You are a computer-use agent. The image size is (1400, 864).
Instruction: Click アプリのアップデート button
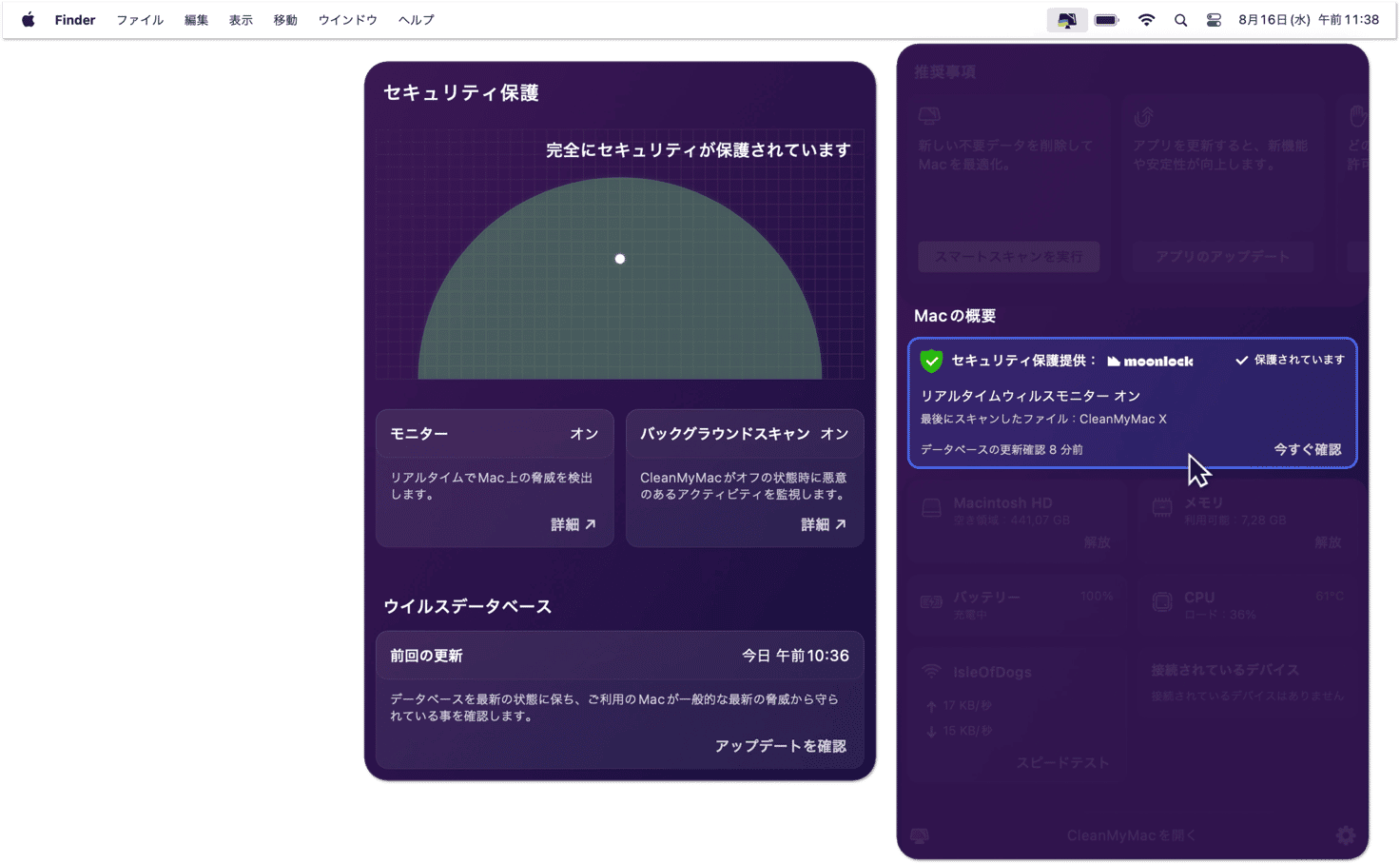tap(1222, 256)
